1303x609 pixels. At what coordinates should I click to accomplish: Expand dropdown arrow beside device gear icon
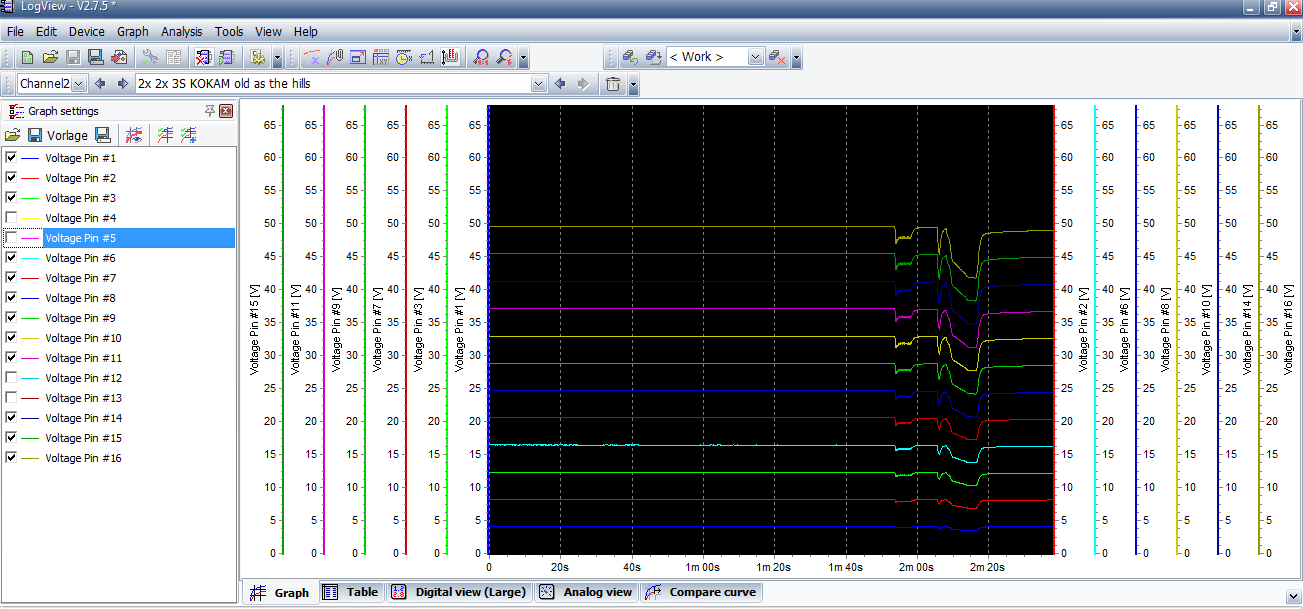277,57
